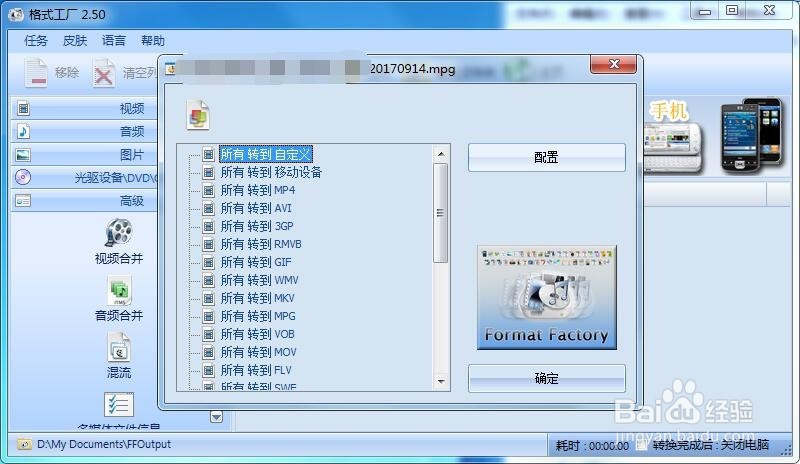Open the 视频合并 video joiner tool
This screenshot has height=464, width=800.
click(x=119, y=241)
